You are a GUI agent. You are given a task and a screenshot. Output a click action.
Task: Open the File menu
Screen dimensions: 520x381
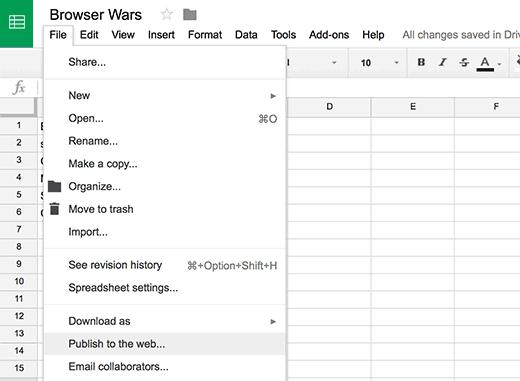point(58,35)
